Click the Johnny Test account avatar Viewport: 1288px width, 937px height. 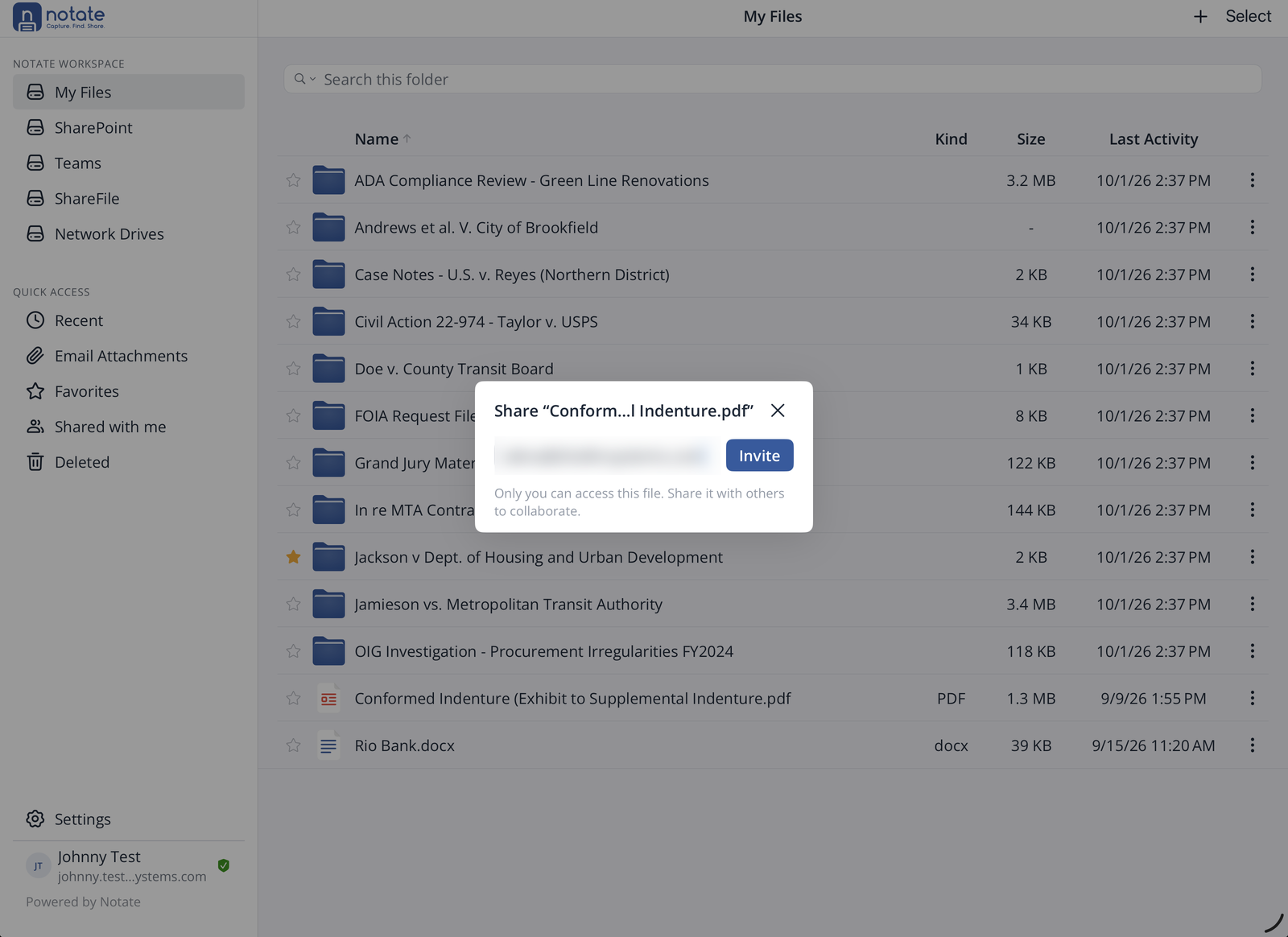click(38, 865)
